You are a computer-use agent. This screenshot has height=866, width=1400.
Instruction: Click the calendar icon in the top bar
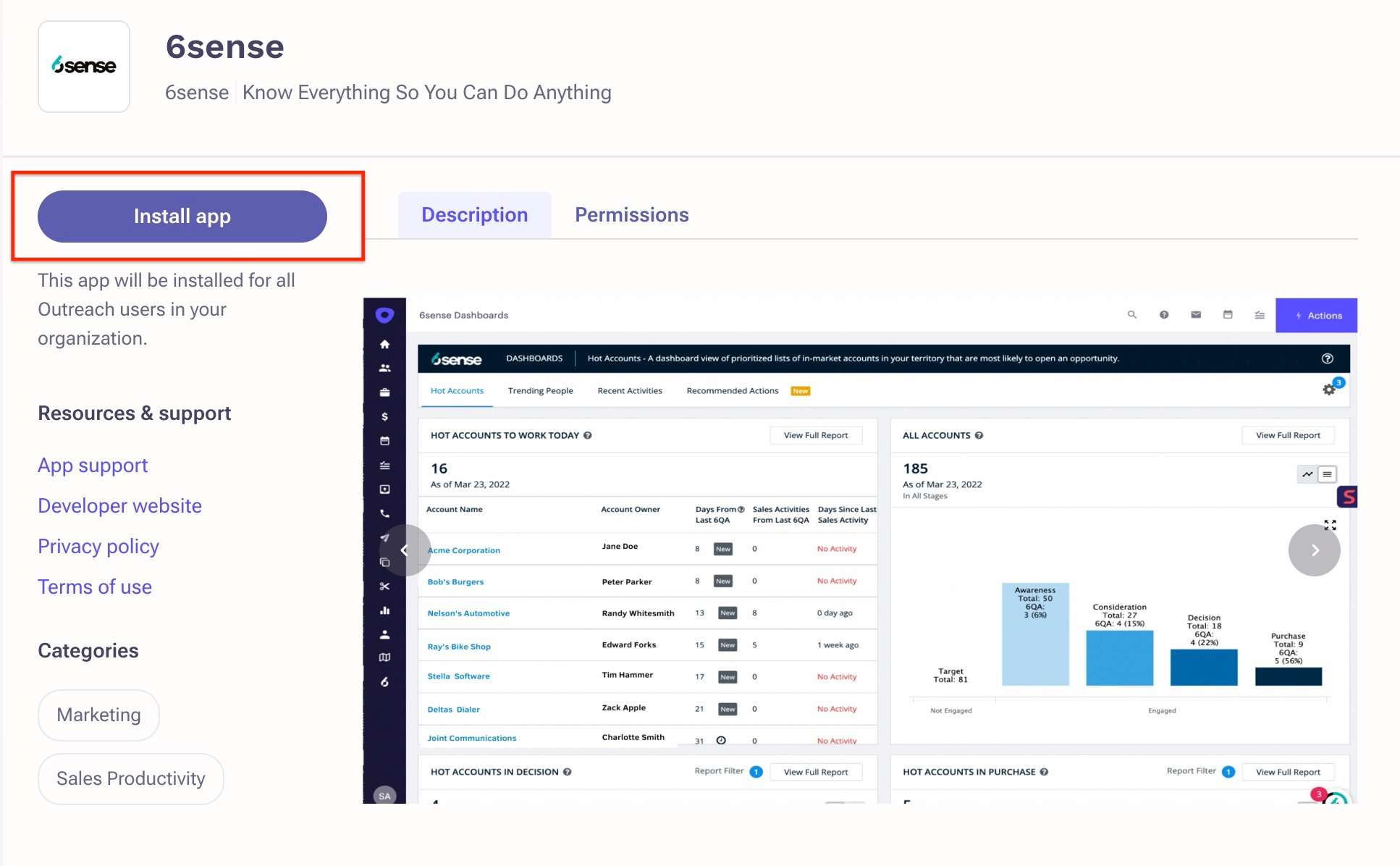point(1228,315)
